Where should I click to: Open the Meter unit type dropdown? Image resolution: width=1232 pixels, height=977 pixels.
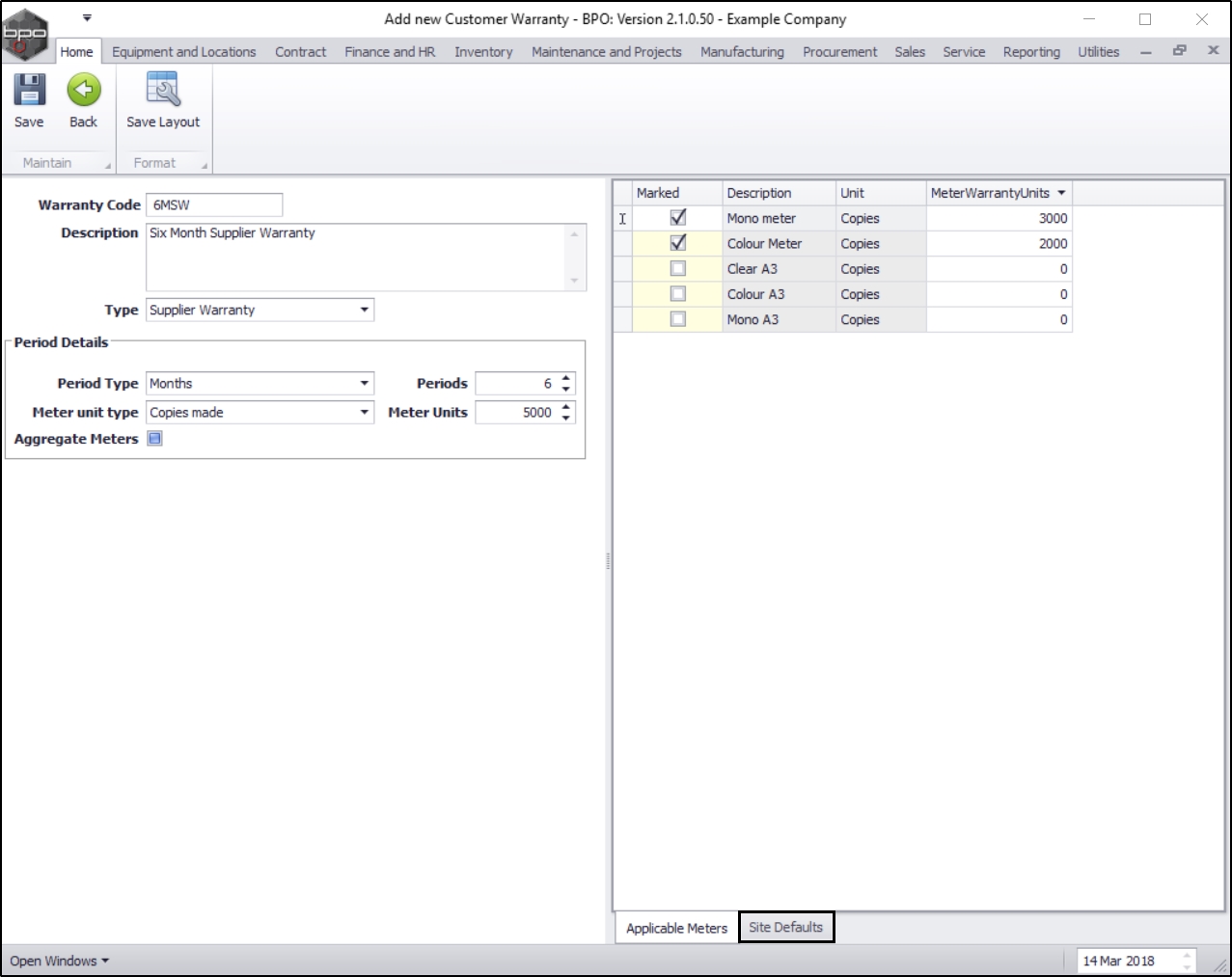coord(365,412)
